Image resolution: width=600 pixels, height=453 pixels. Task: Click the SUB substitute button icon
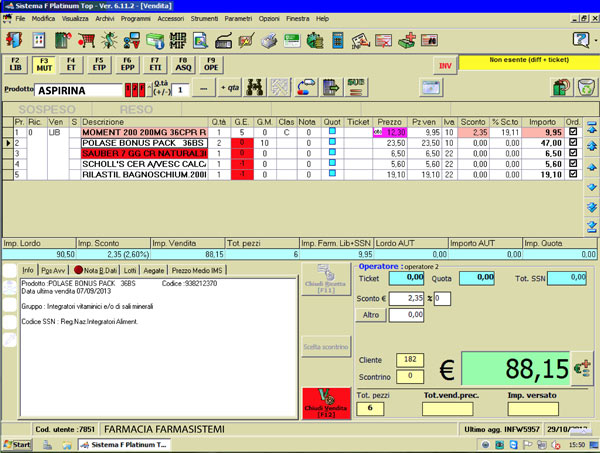point(356,88)
